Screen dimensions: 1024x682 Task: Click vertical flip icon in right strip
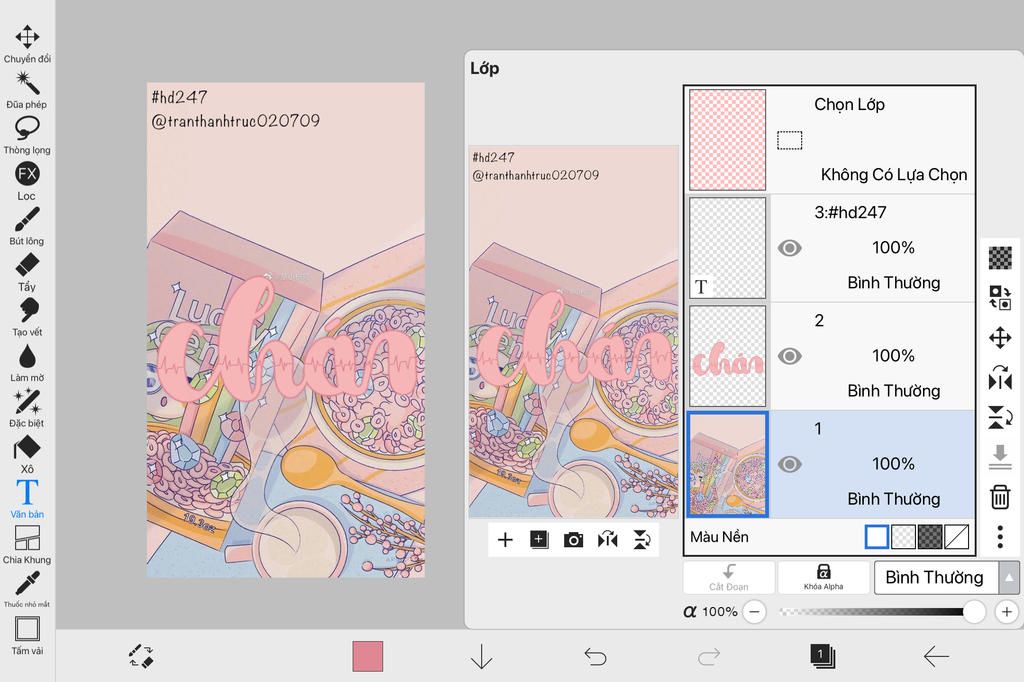pyautogui.click(x=1000, y=417)
